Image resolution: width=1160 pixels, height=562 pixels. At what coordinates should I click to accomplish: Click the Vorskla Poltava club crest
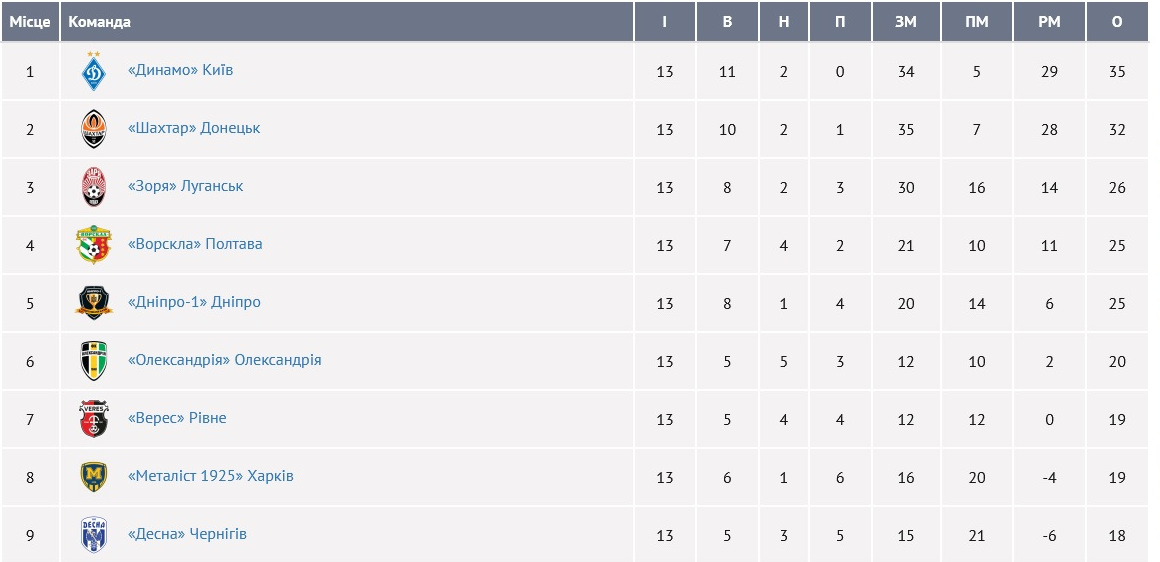(94, 245)
